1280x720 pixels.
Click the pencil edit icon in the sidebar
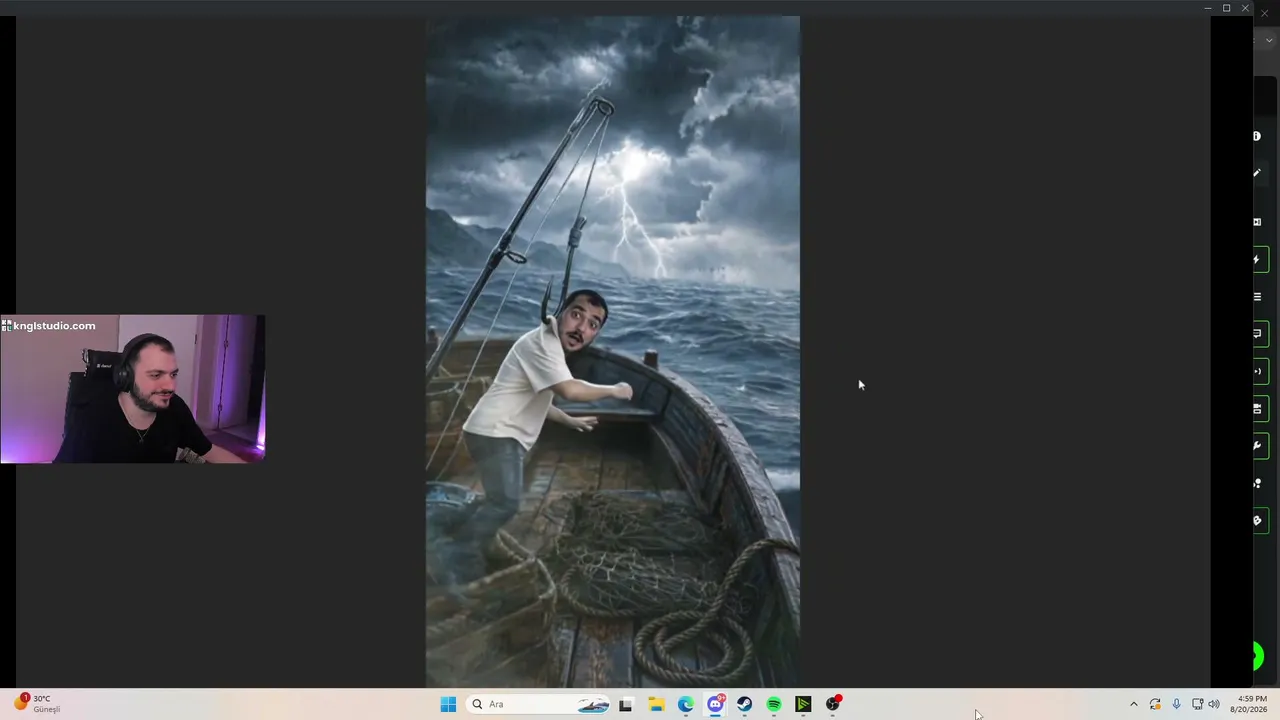click(1257, 173)
